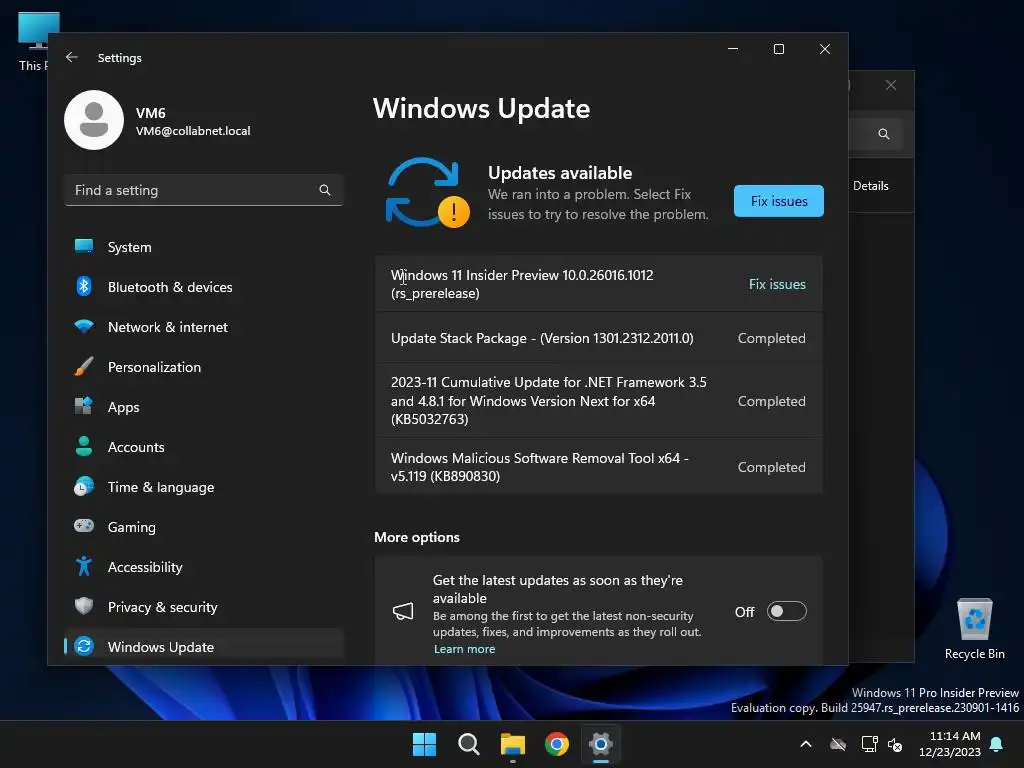
Task: Open the Learn more link
Action: pos(464,649)
